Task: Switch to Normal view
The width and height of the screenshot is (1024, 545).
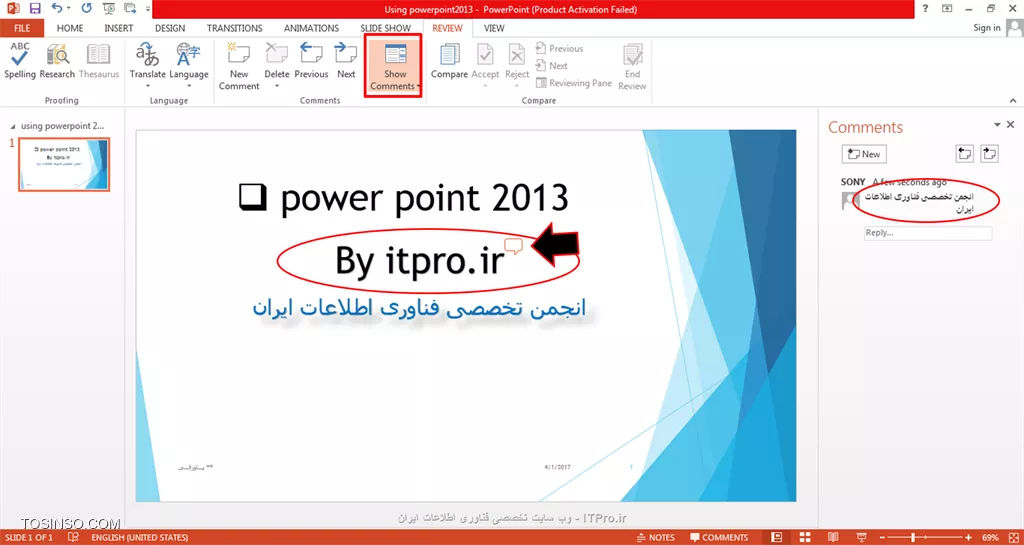Action: tap(776, 537)
